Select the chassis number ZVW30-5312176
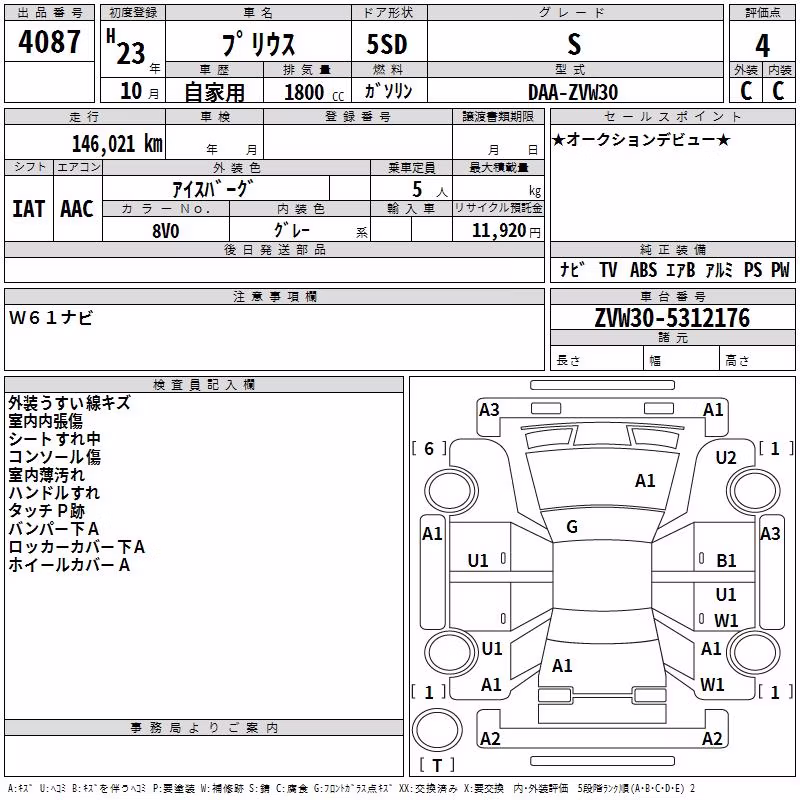Image resolution: width=800 pixels, height=800 pixels. coord(672,318)
